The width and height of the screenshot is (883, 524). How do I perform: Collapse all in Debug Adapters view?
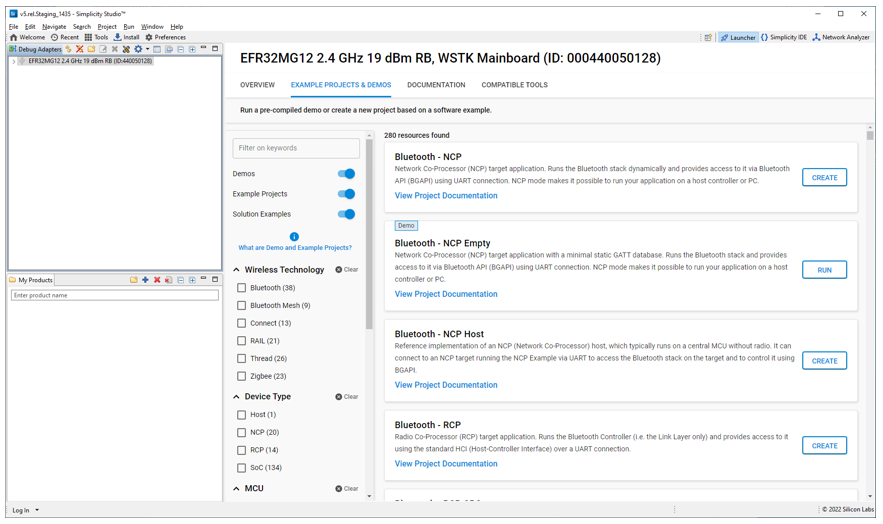point(180,50)
